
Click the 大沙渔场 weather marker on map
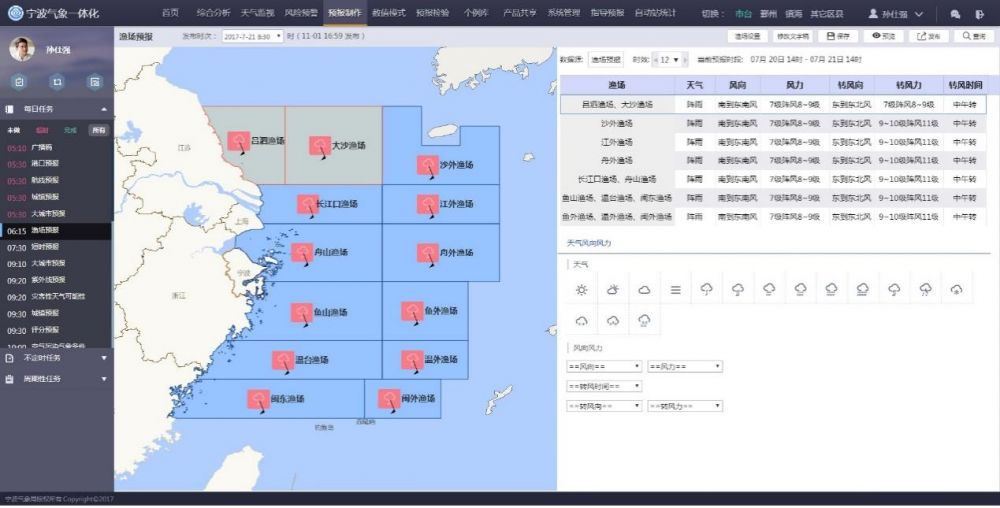321,144
